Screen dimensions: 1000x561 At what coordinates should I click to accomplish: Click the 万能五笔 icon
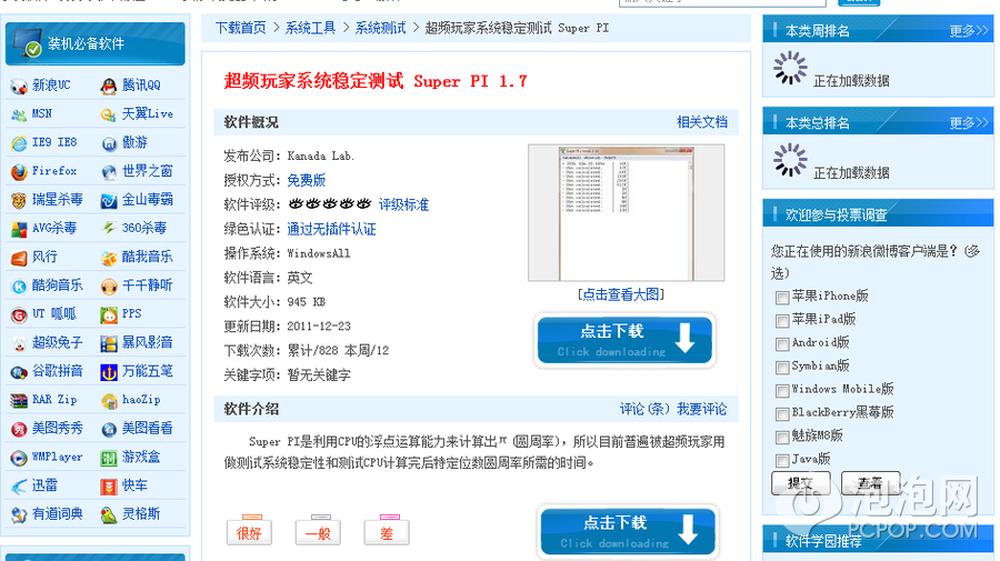click(x=109, y=372)
